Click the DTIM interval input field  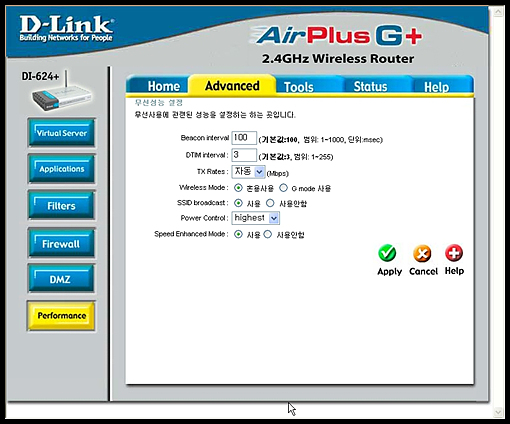click(244, 155)
